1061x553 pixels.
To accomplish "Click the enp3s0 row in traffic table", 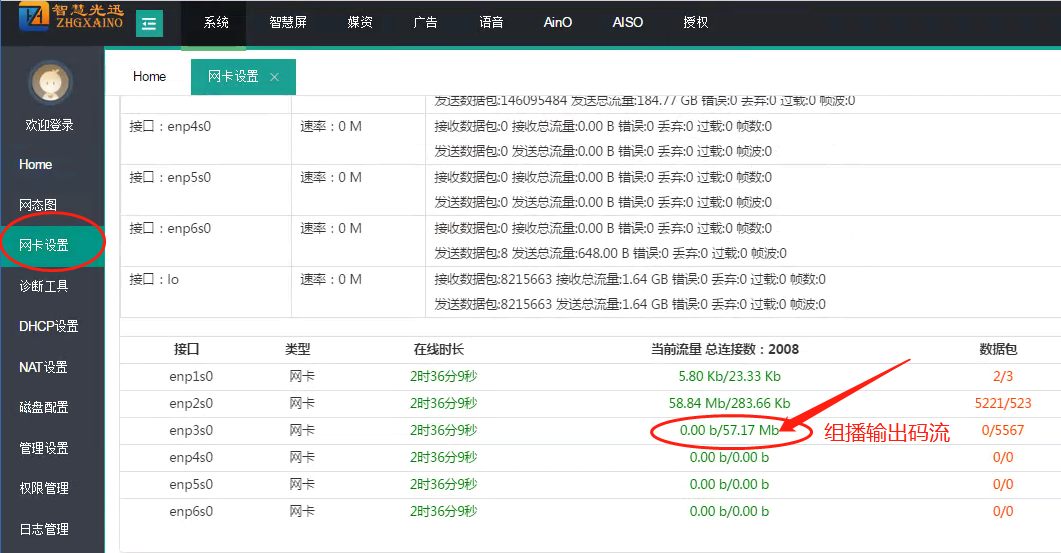I will coord(191,430).
